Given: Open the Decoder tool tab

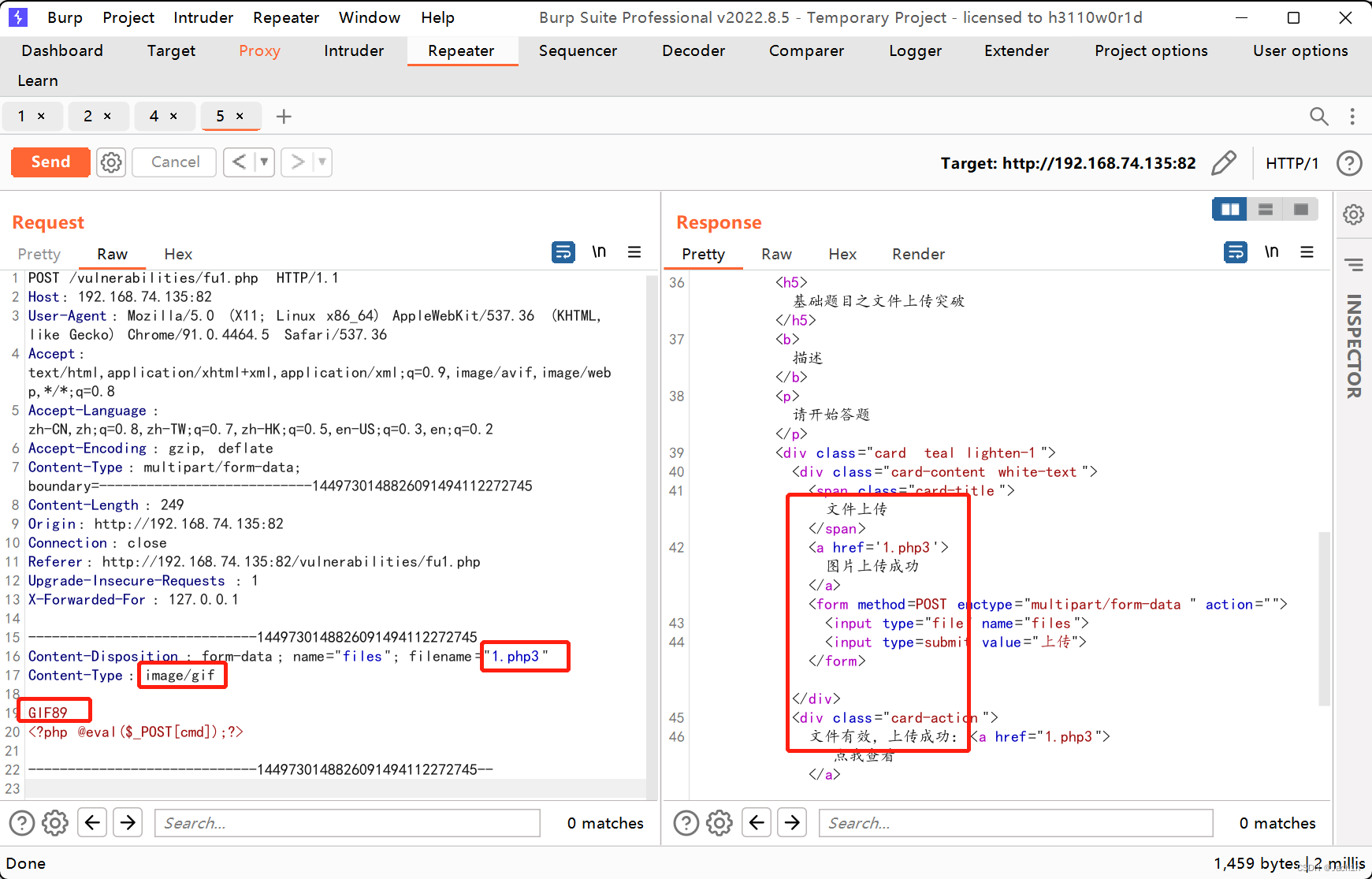Looking at the screenshot, I should tap(693, 50).
